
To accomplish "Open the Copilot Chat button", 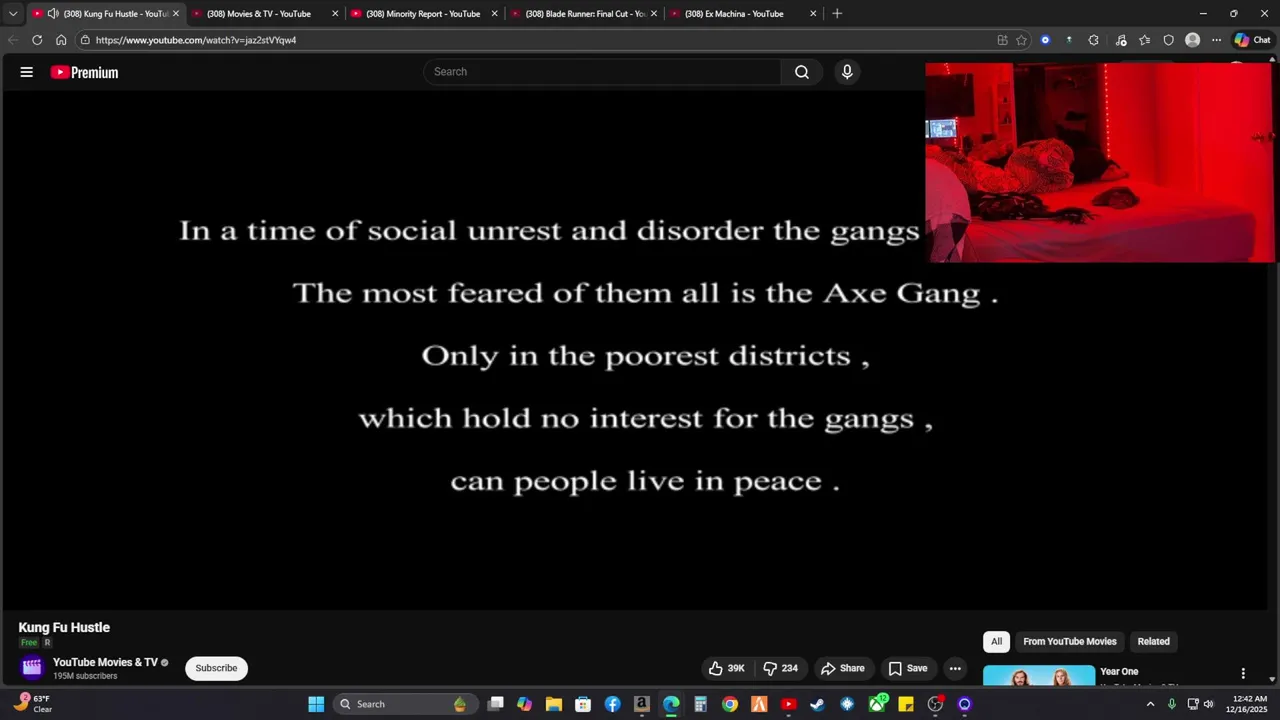I will point(1252,40).
